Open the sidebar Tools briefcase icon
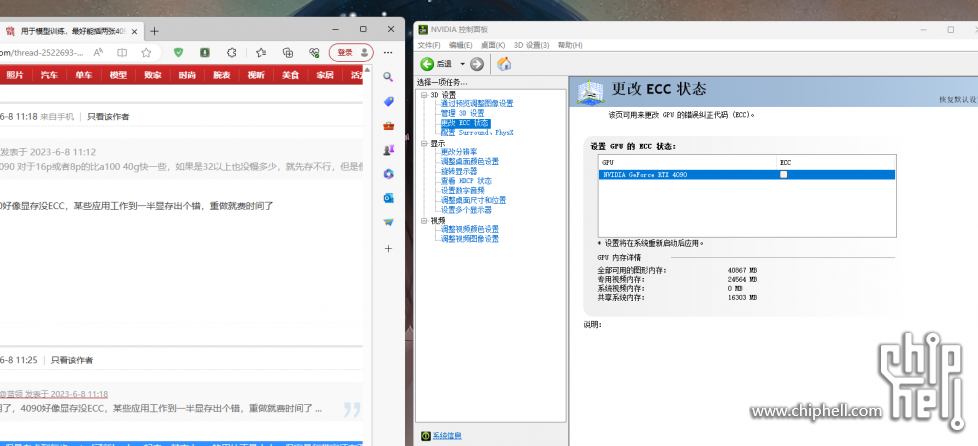 click(x=389, y=126)
